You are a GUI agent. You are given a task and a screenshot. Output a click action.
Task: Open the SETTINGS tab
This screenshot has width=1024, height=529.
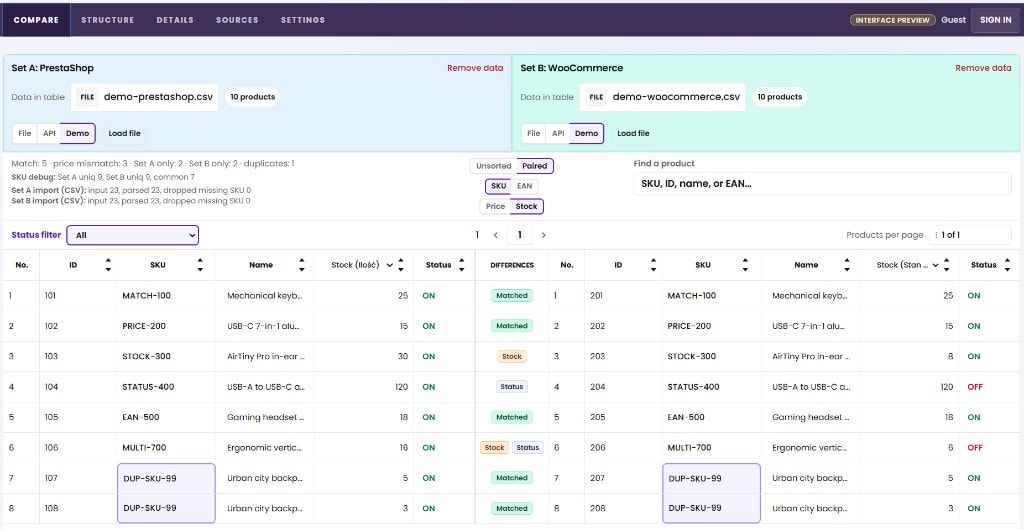click(x=303, y=20)
